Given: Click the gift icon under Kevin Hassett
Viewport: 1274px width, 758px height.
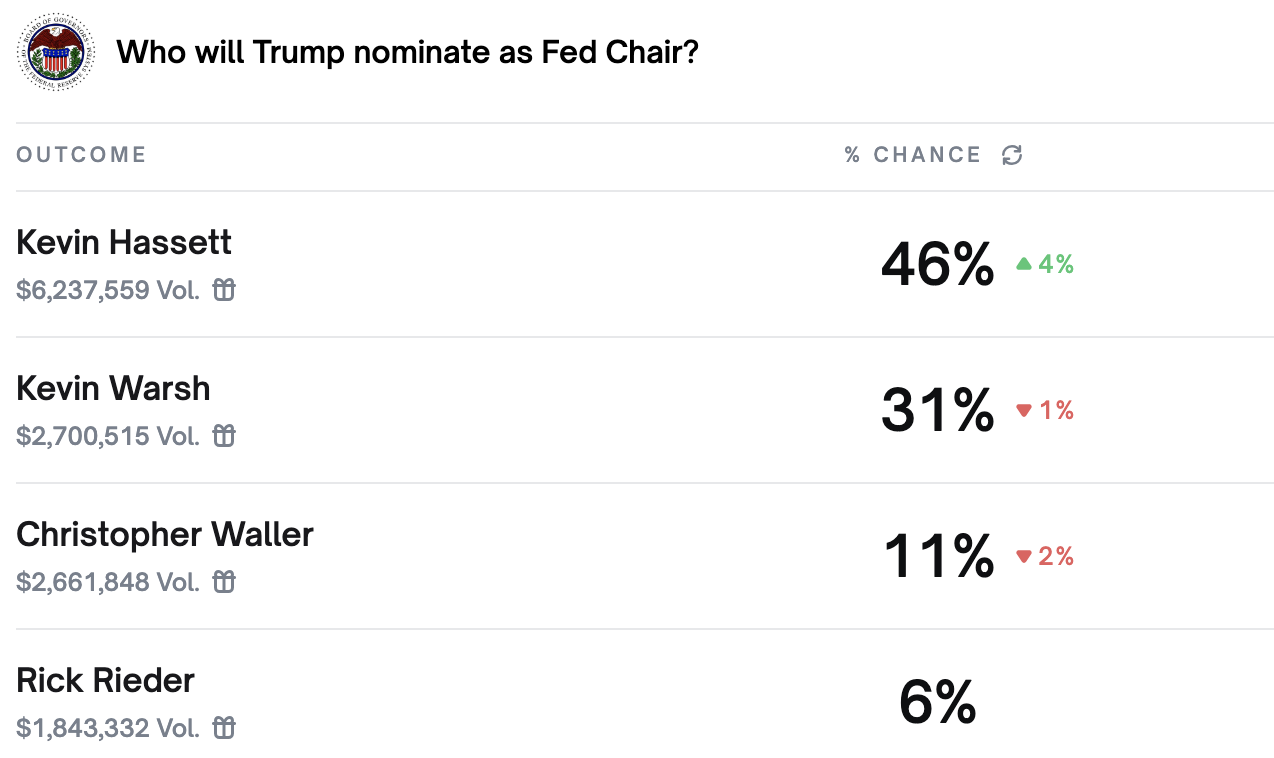Looking at the screenshot, I should [x=225, y=290].
